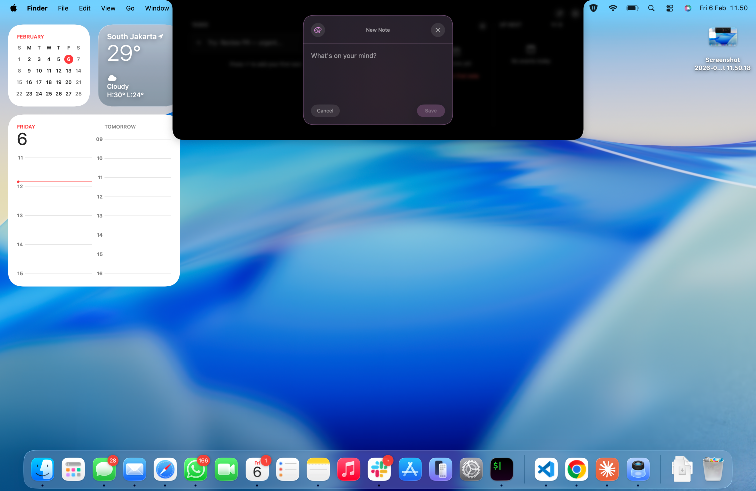Open the Apple menu

click(x=13, y=7)
